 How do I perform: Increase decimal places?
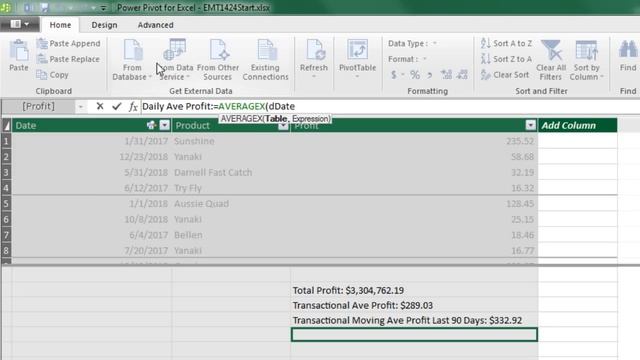pos(446,75)
